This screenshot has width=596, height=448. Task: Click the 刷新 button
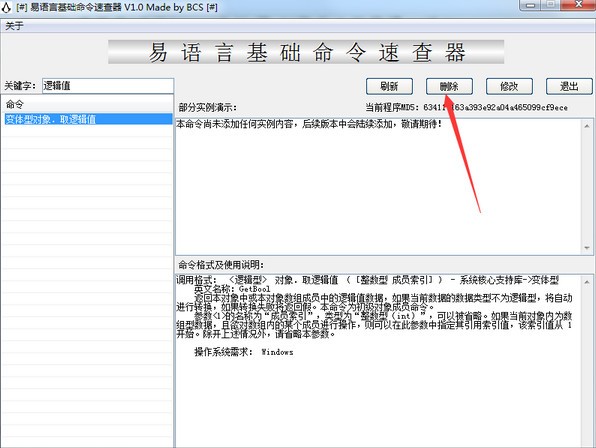pos(389,86)
